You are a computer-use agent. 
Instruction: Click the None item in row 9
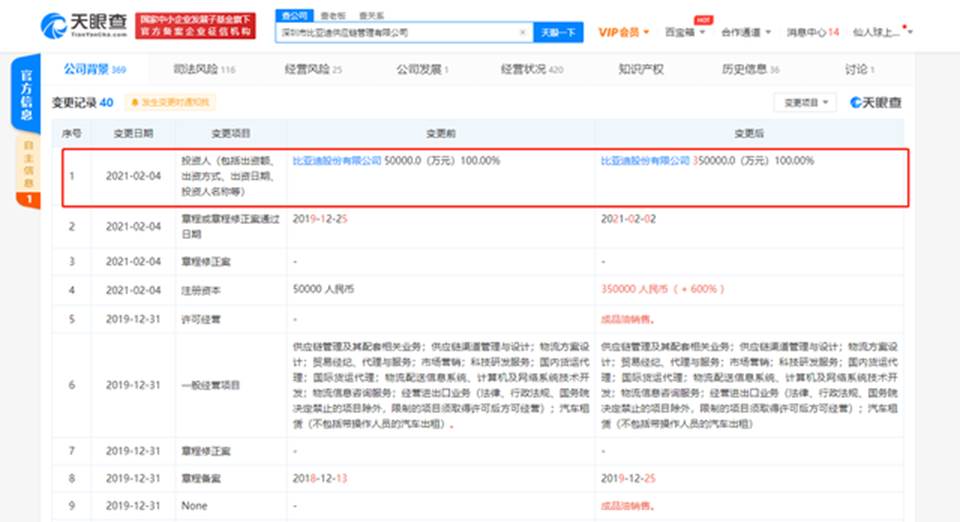point(194,505)
